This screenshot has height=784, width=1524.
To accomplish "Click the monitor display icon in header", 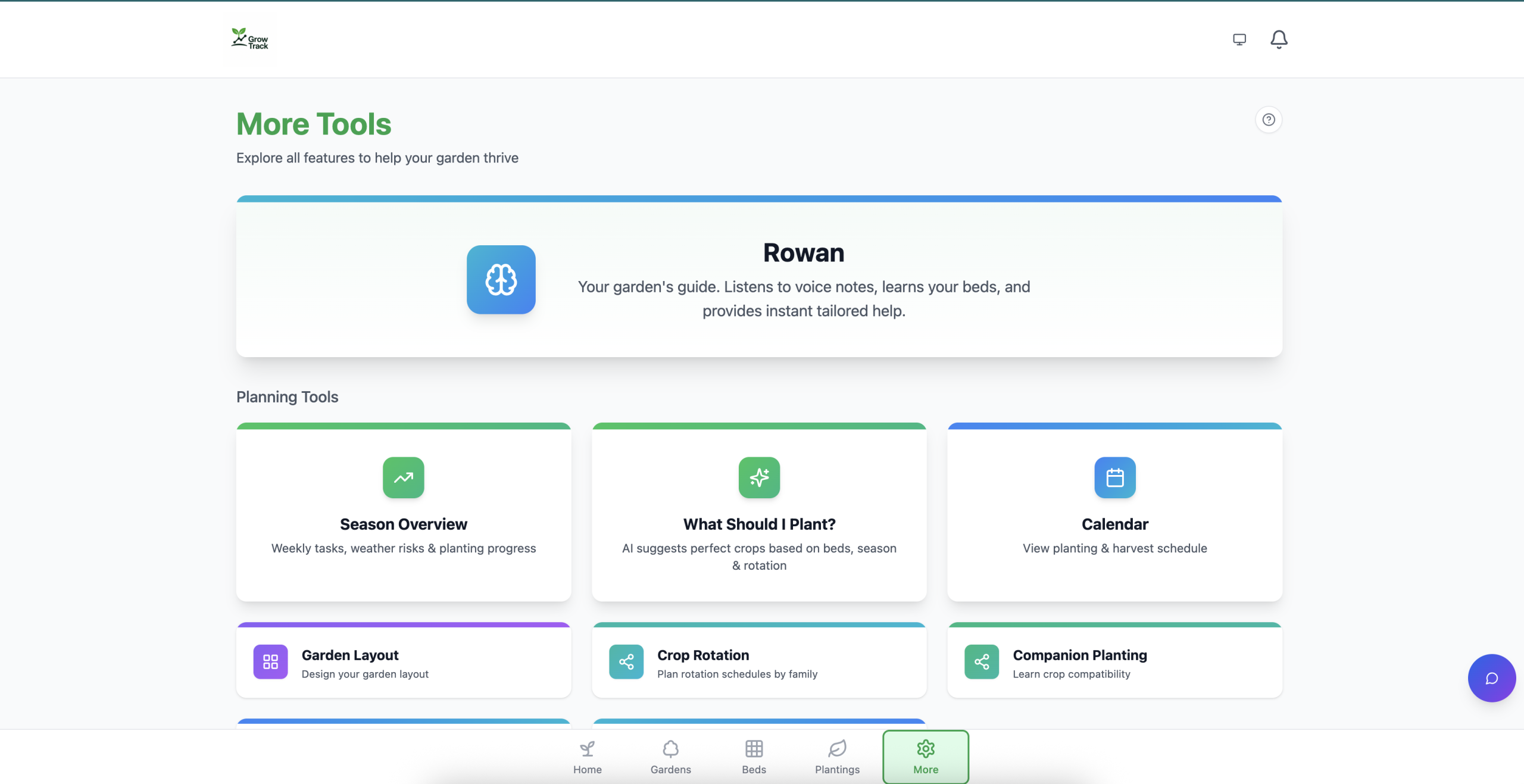I will tap(1239, 39).
